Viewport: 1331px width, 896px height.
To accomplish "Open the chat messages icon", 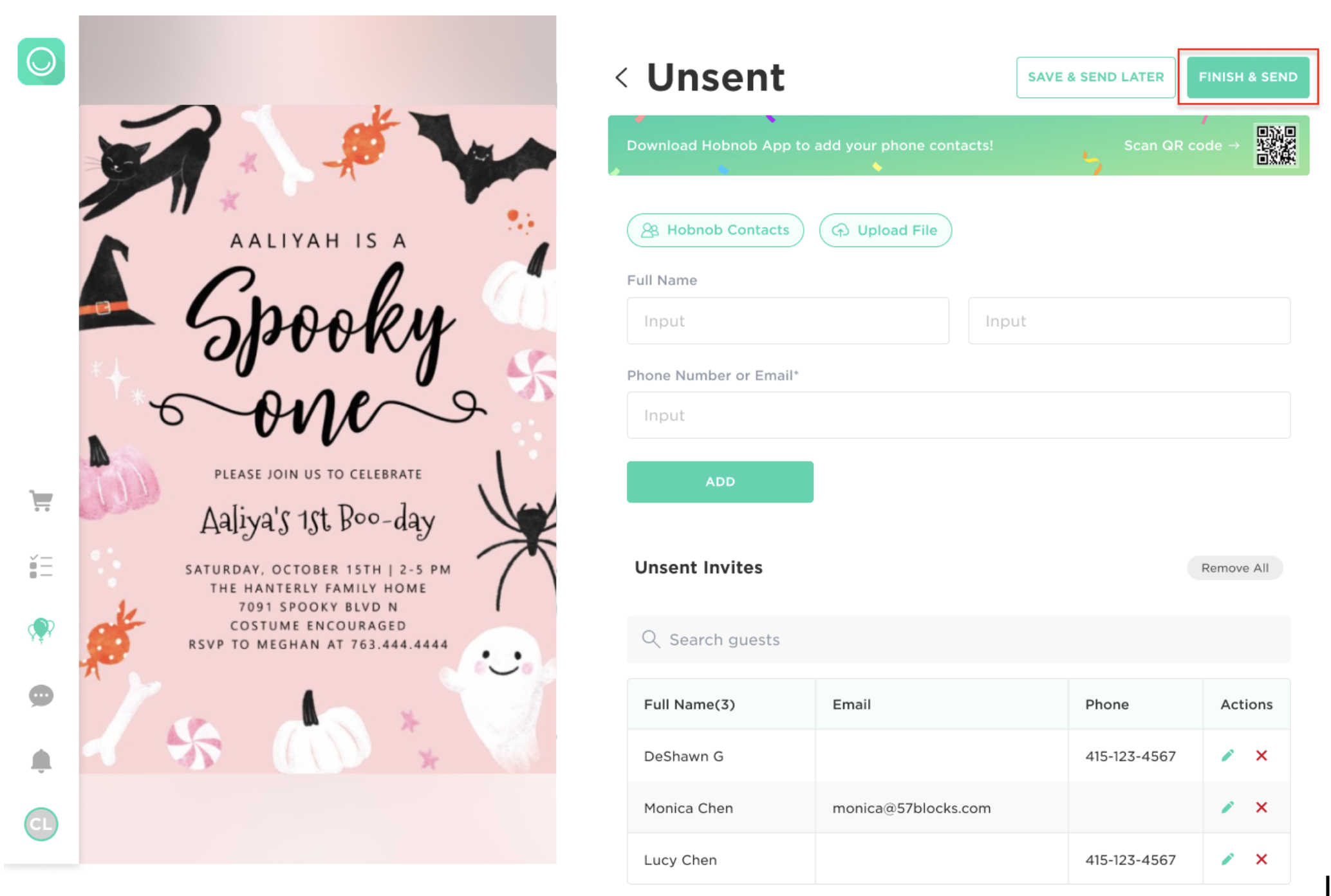I will coord(41,696).
